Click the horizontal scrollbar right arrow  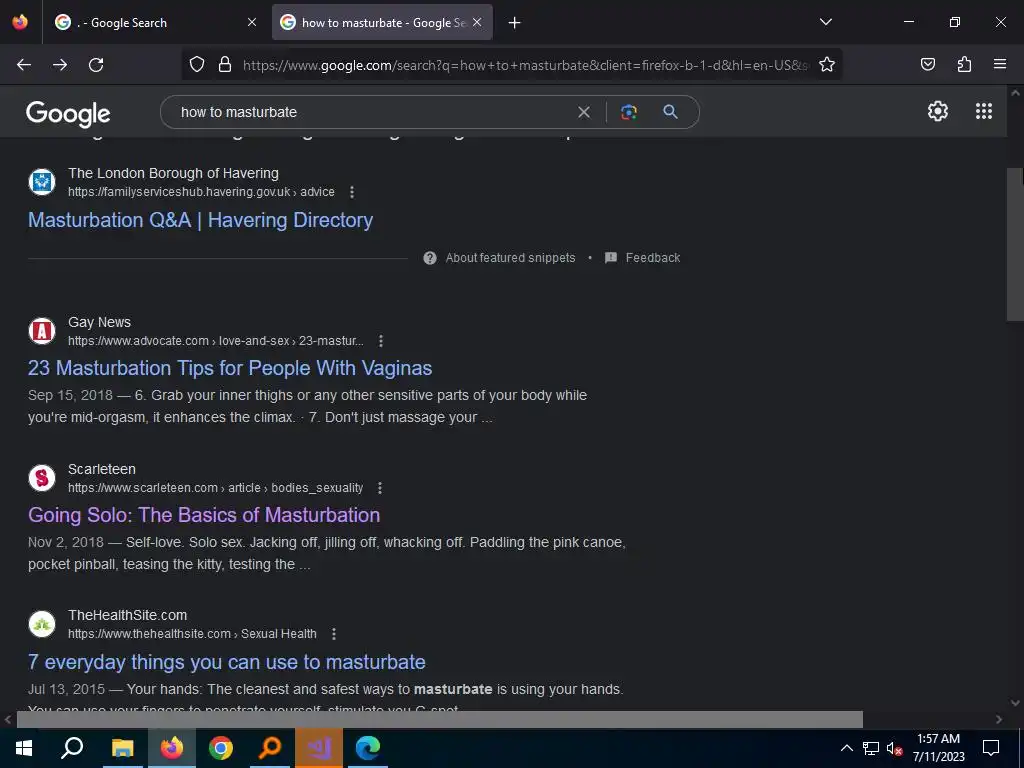999,720
